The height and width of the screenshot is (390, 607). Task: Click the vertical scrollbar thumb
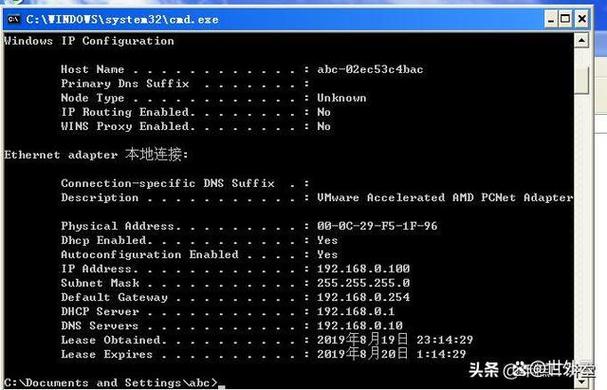(x=581, y=80)
